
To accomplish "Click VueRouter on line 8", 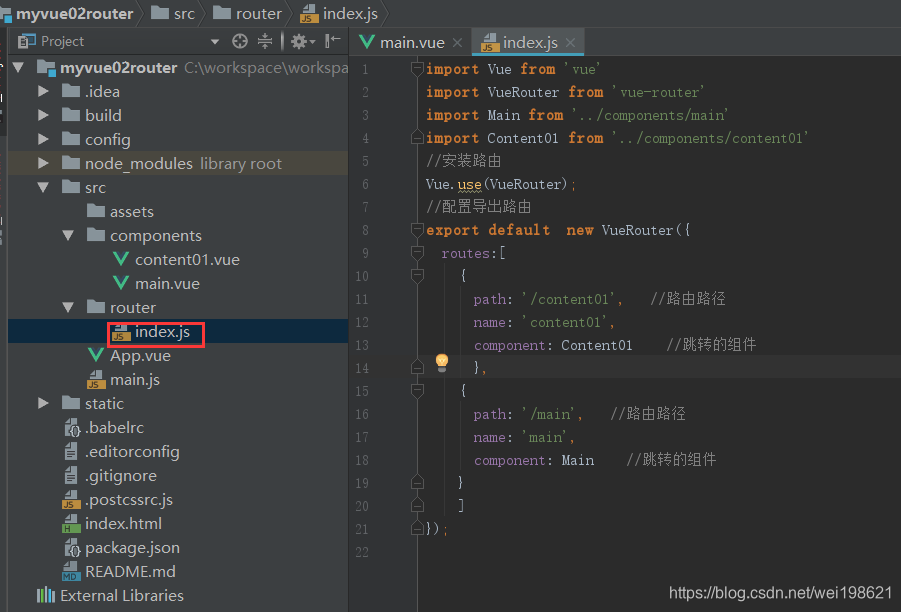I will tap(637, 230).
